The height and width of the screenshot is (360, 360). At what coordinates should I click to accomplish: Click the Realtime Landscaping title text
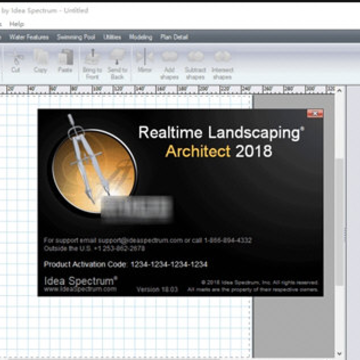pyautogui.click(x=220, y=133)
